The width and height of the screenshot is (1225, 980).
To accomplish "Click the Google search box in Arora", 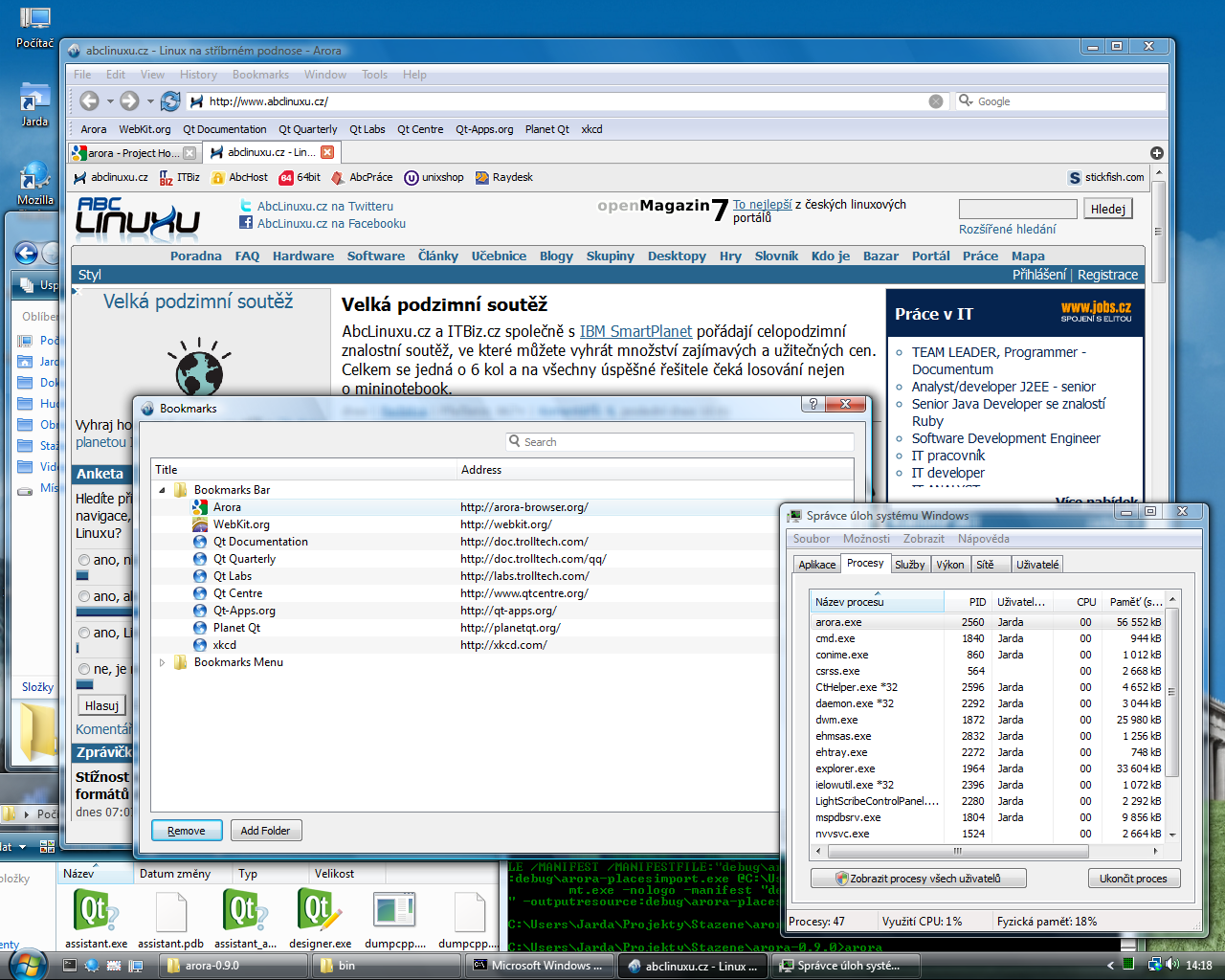I will click(1060, 101).
